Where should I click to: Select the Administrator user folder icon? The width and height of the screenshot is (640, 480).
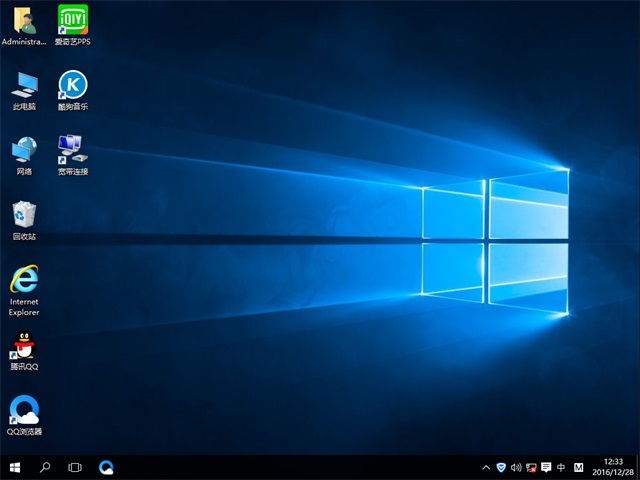tap(24, 20)
